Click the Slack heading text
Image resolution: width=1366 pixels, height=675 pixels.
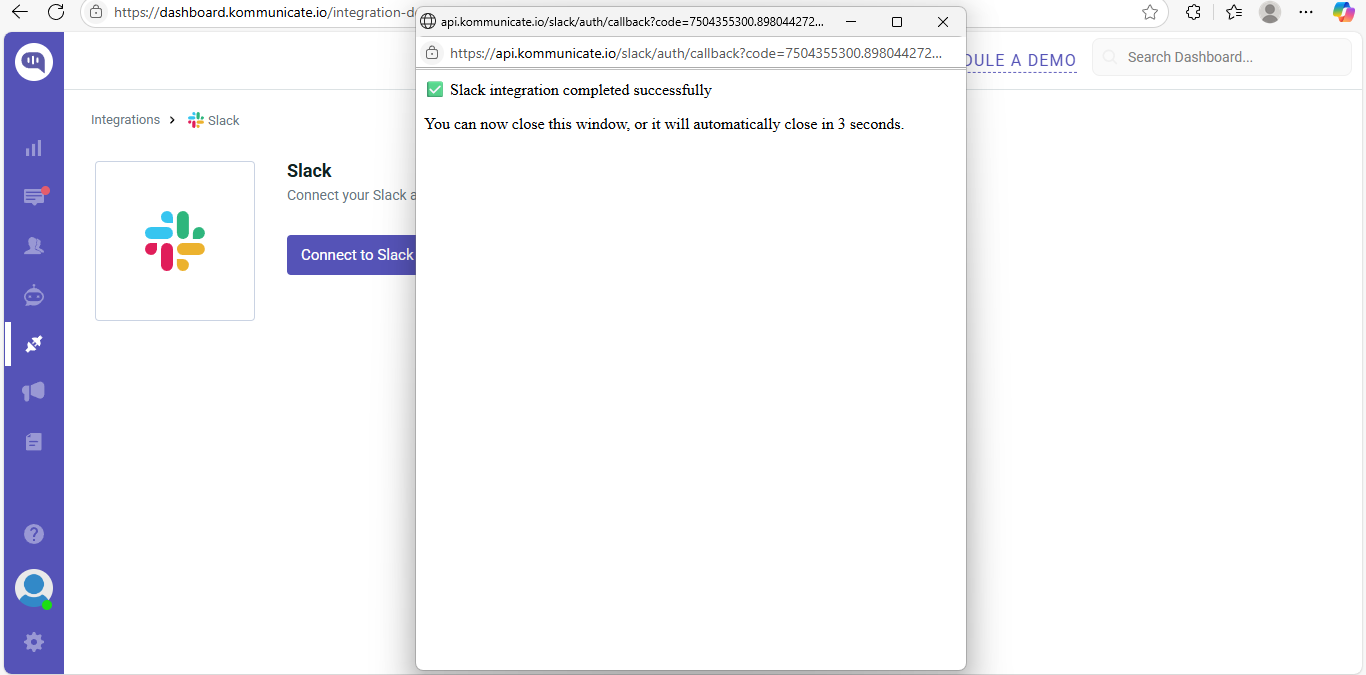click(309, 171)
